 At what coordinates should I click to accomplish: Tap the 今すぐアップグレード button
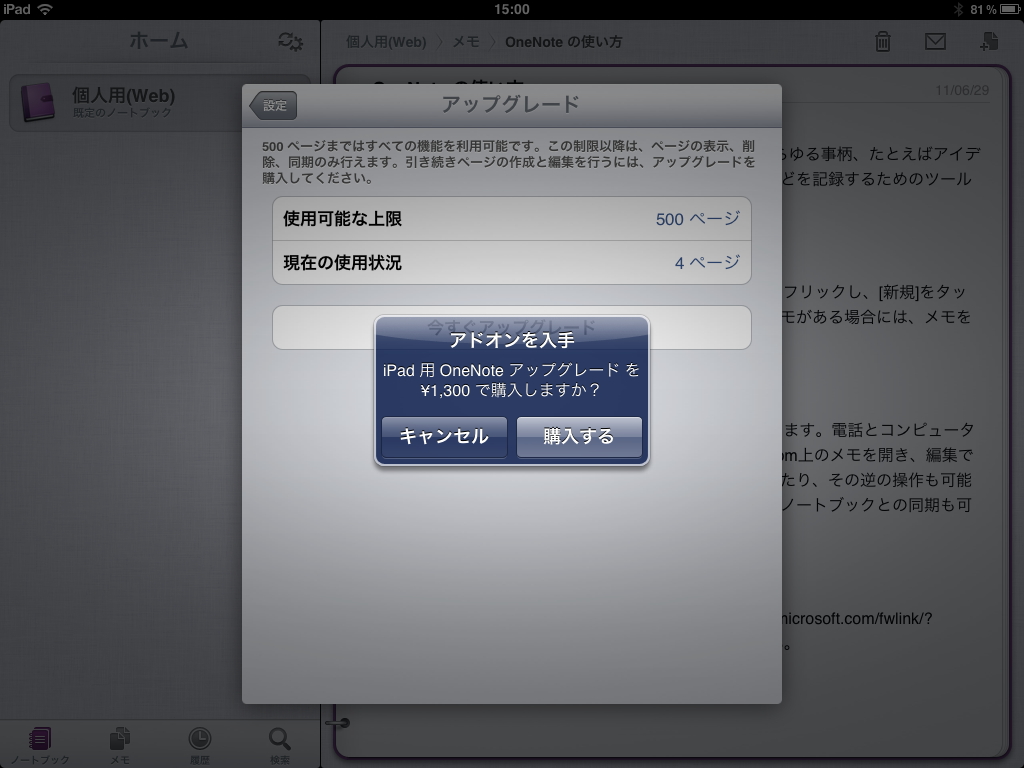(x=511, y=327)
